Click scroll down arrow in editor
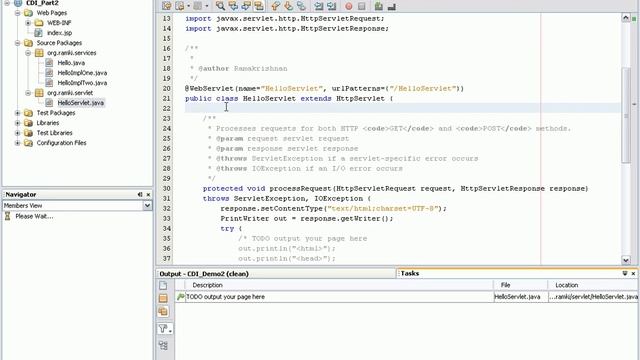 [x=626, y=260]
